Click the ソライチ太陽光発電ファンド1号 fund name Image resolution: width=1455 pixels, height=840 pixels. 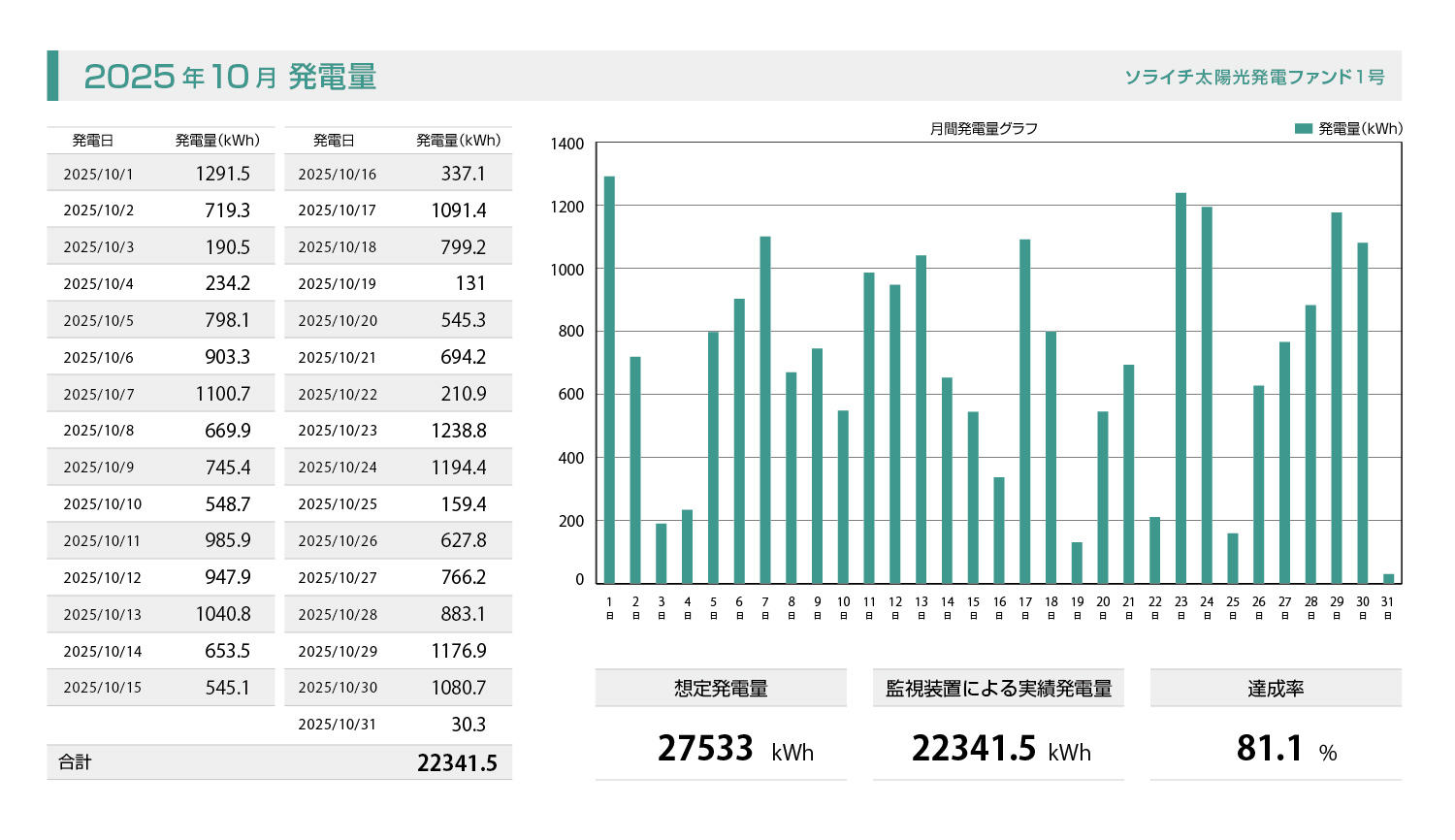(x=1254, y=77)
